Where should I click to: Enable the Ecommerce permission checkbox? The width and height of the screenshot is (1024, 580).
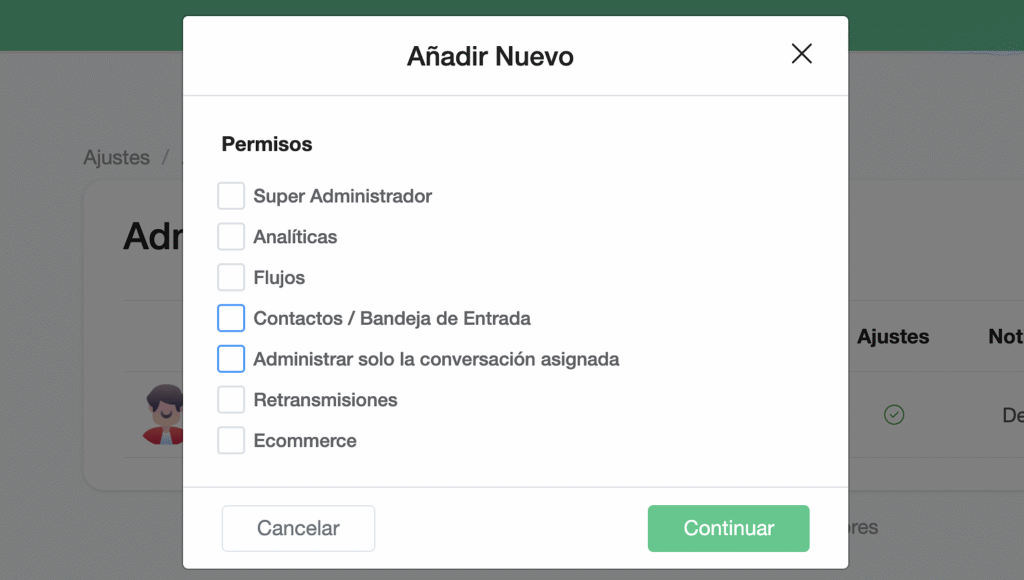click(231, 441)
